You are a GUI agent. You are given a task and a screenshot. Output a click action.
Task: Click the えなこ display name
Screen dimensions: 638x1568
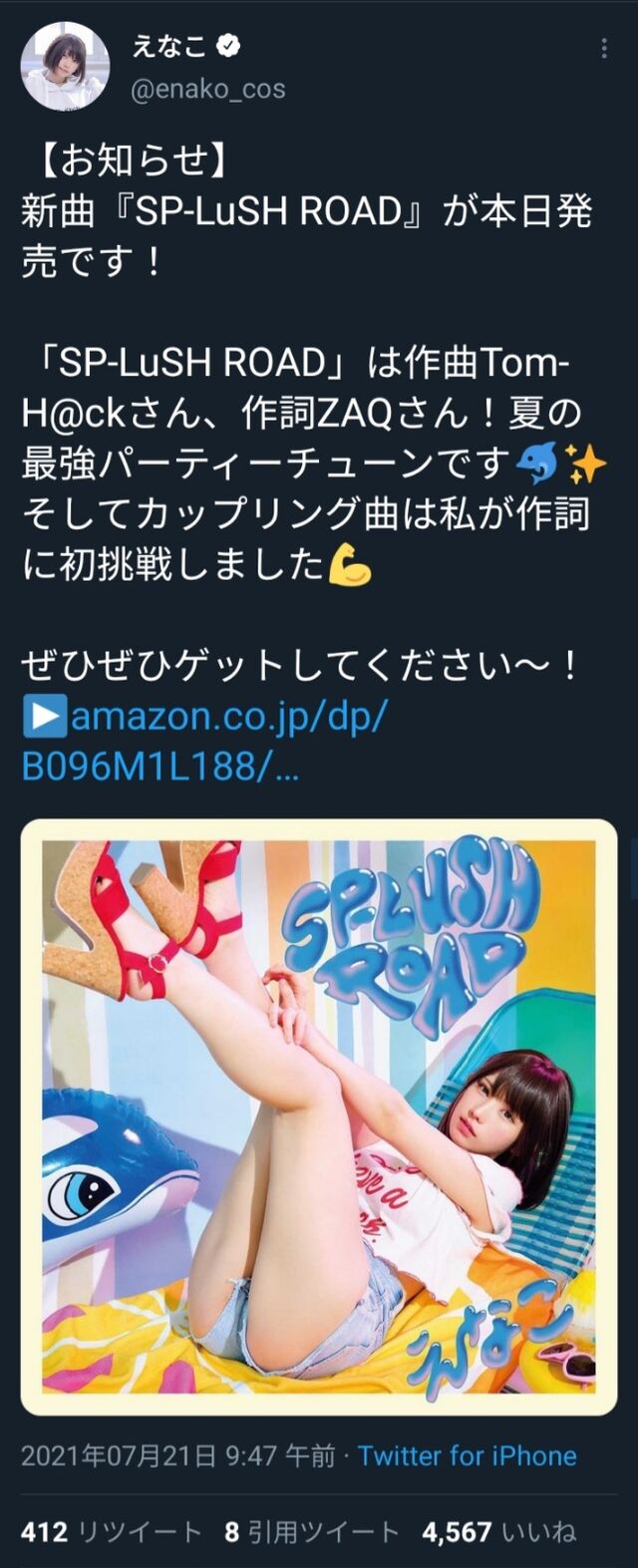[x=169, y=45]
